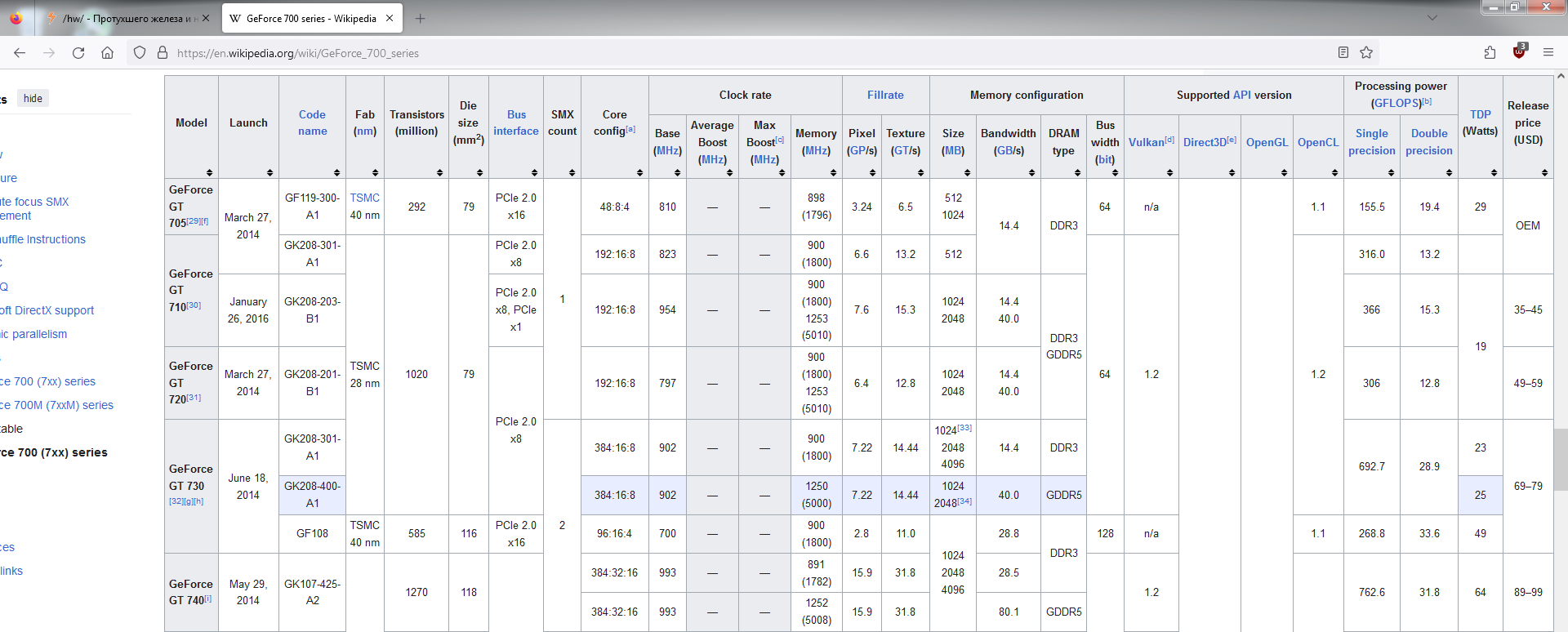Open tracking protection shield in address bar
Image resolution: width=1568 pixels, height=632 pixels.
coord(140,53)
